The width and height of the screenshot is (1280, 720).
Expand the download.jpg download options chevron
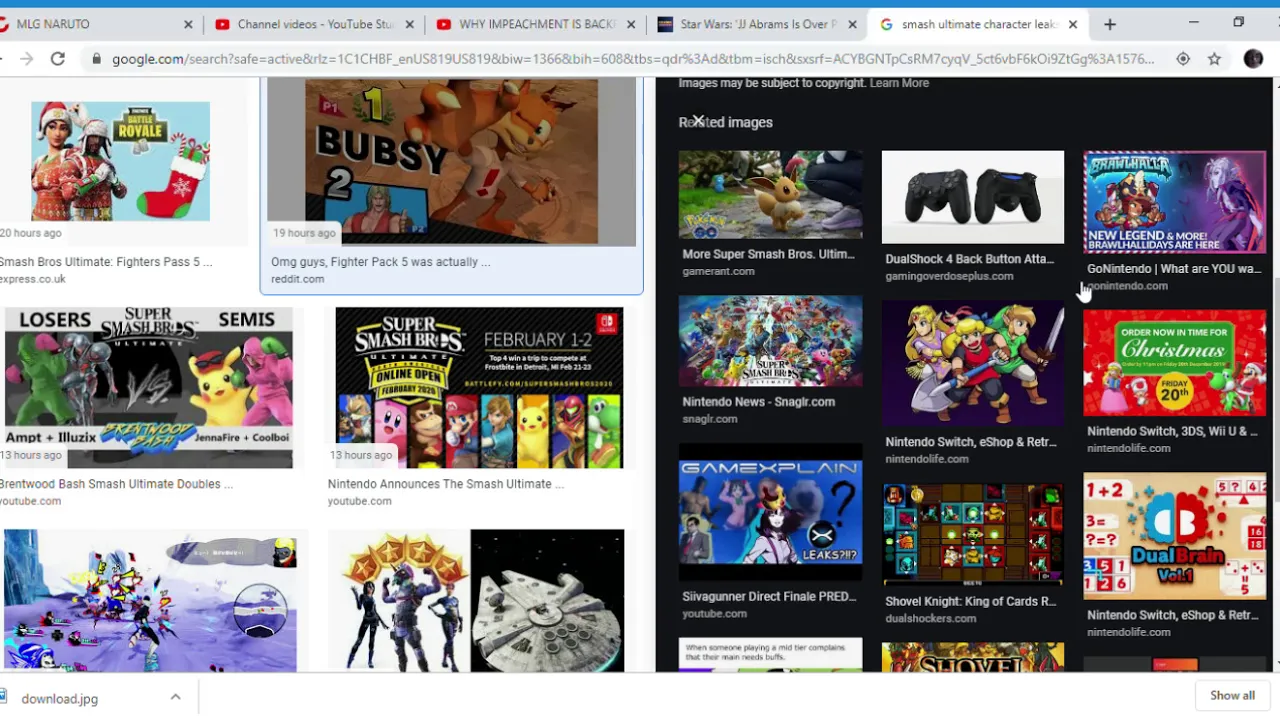click(175, 697)
